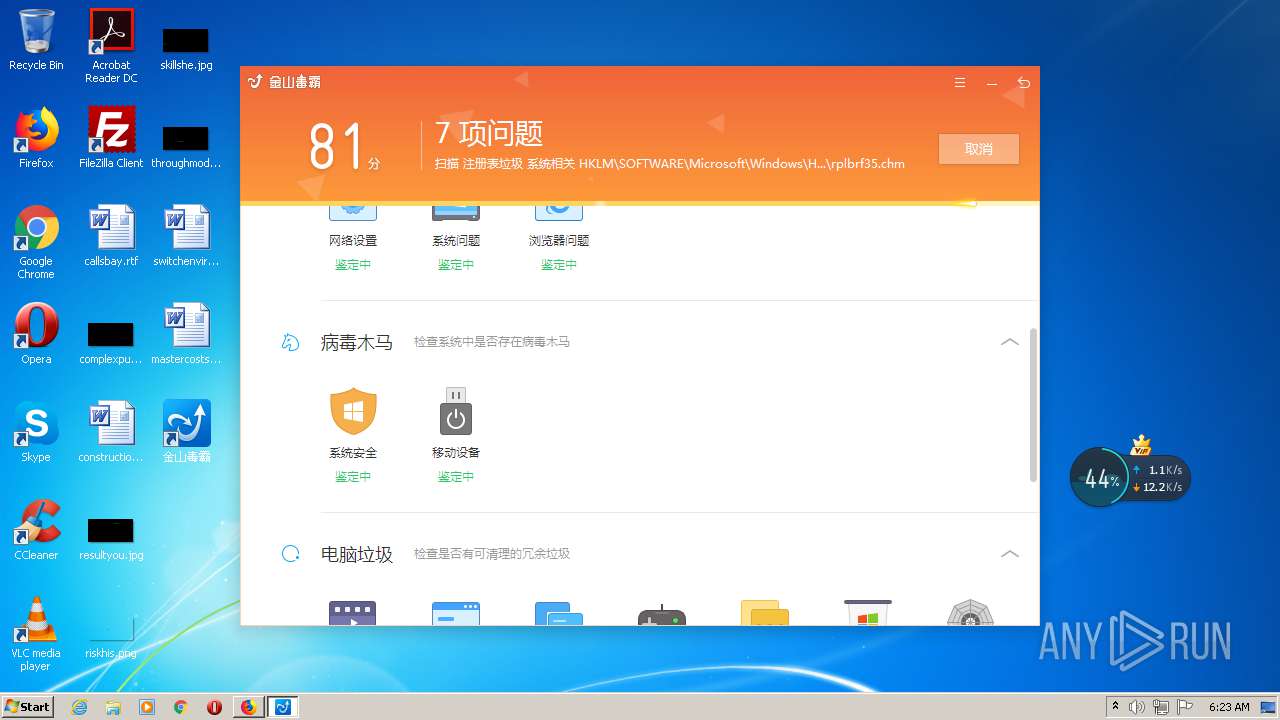This screenshot has height=720, width=1280.
Task: Collapse the 病毒木马 section
Action: (x=1010, y=342)
